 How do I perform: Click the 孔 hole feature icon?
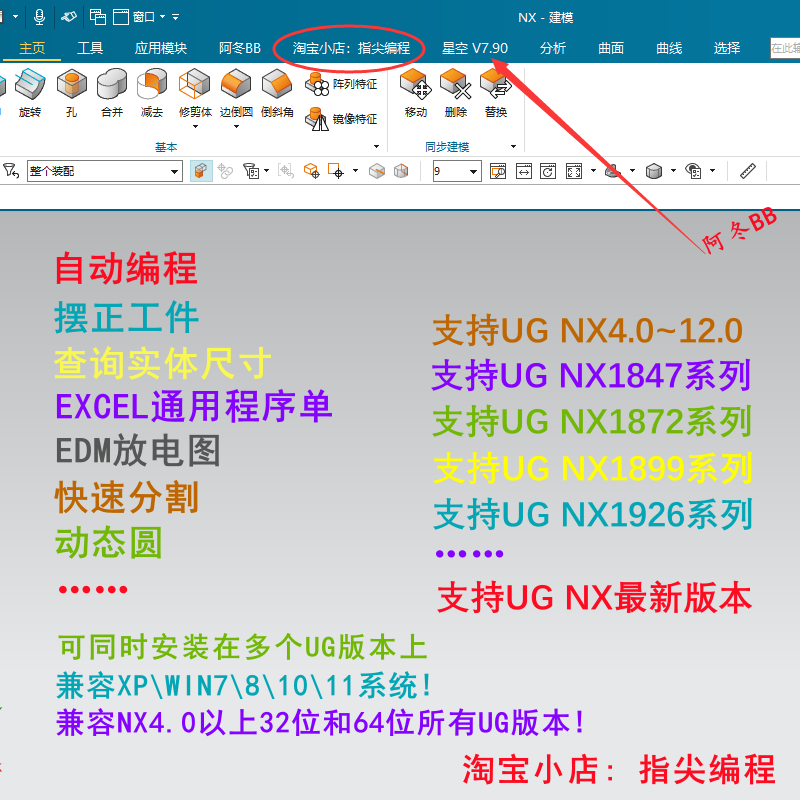[x=71, y=93]
